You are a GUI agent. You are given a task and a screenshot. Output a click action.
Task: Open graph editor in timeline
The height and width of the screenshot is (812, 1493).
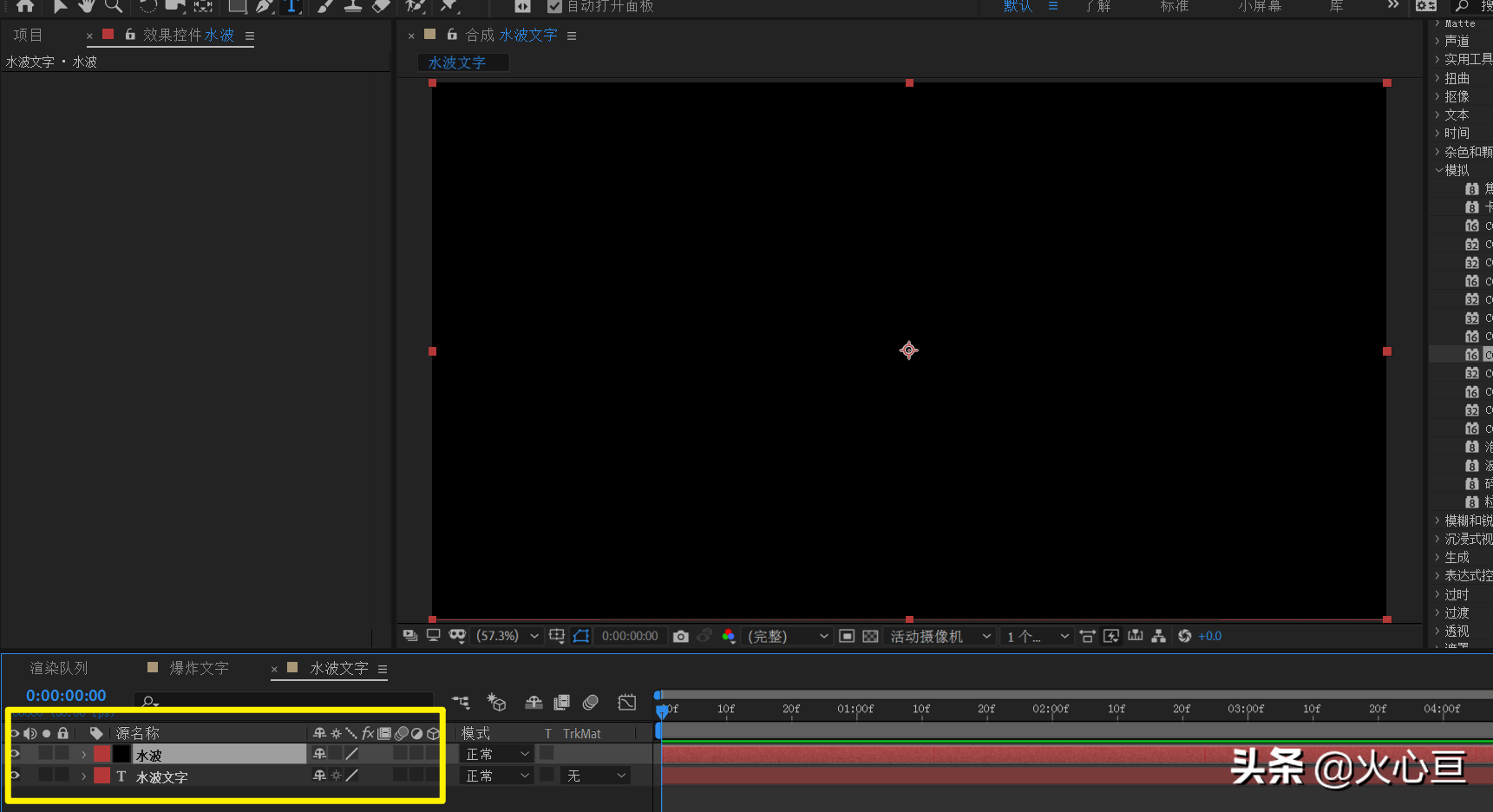tap(627, 702)
